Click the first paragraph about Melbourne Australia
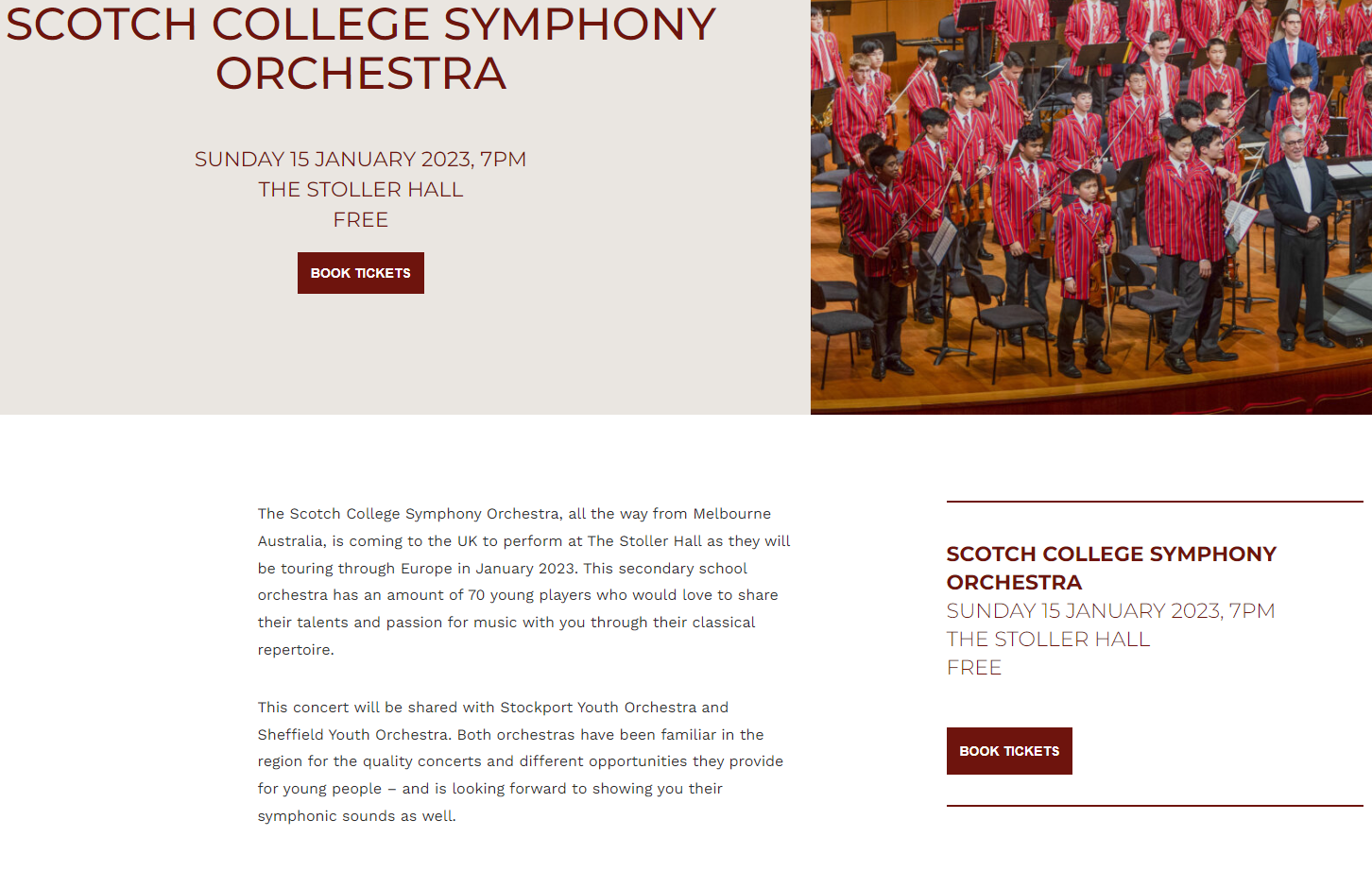The height and width of the screenshot is (871, 1372). point(524,581)
